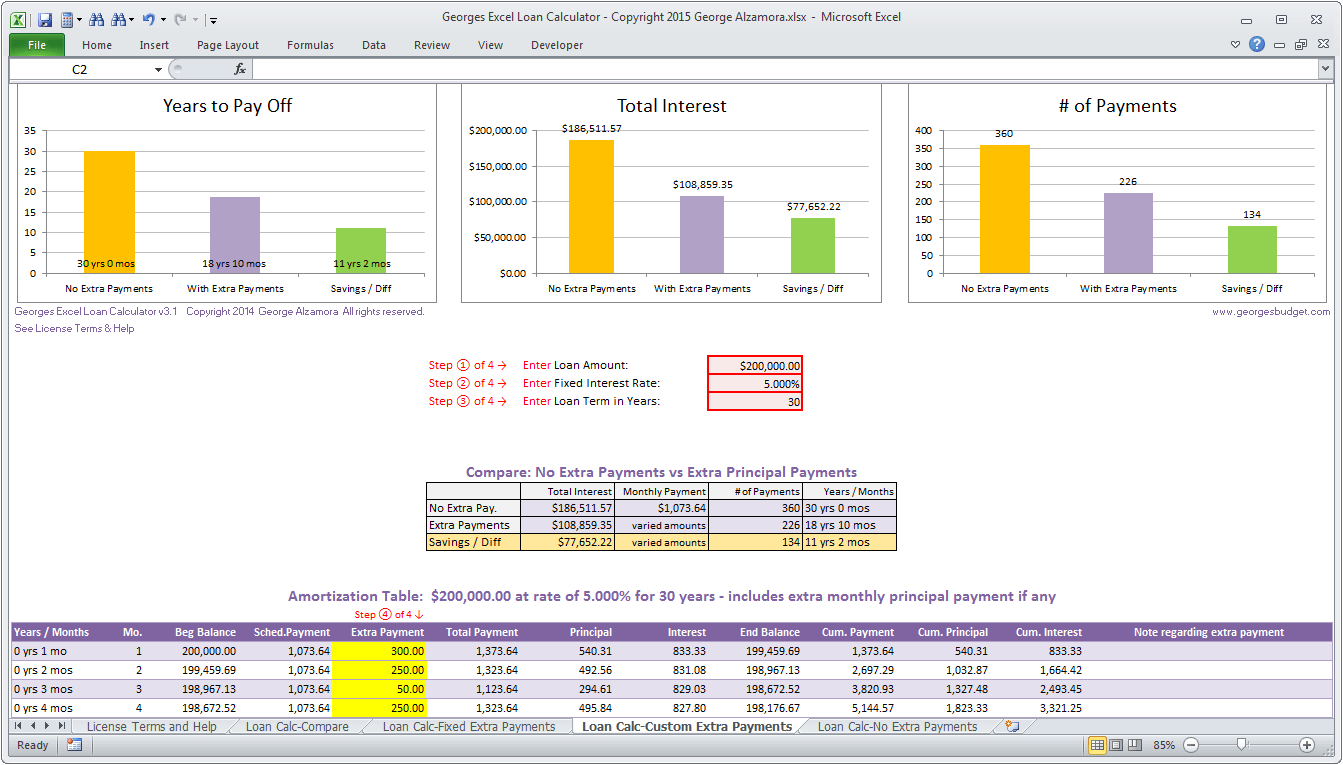Click the Insert Worksheet tab icon
This screenshot has width=1343, height=765.
click(1012, 727)
